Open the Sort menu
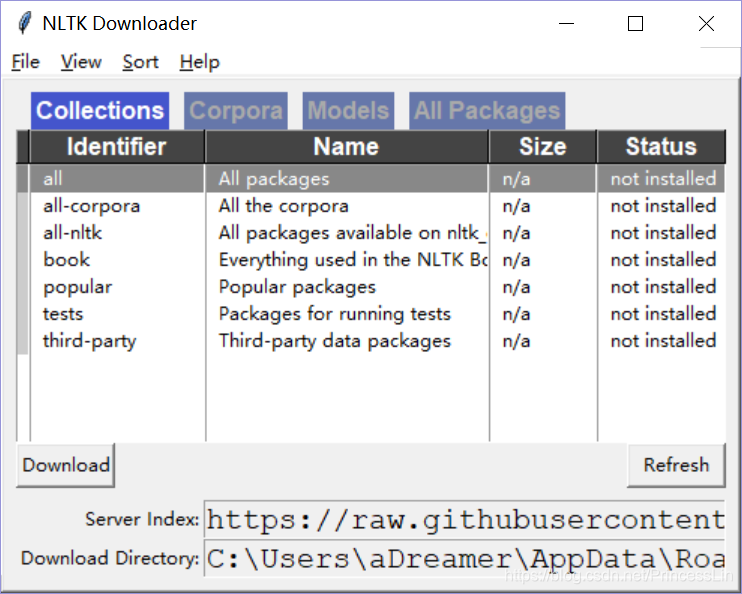 pyautogui.click(x=140, y=62)
